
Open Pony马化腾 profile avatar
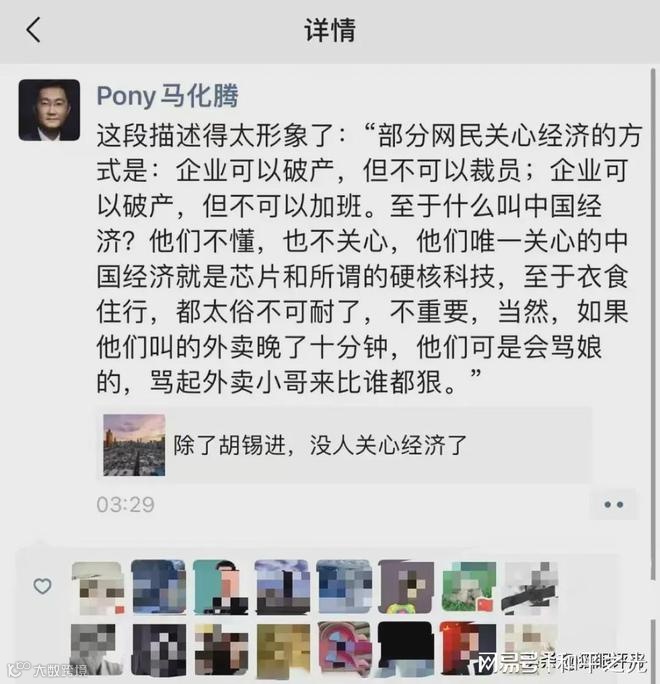[x=49, y=110]
